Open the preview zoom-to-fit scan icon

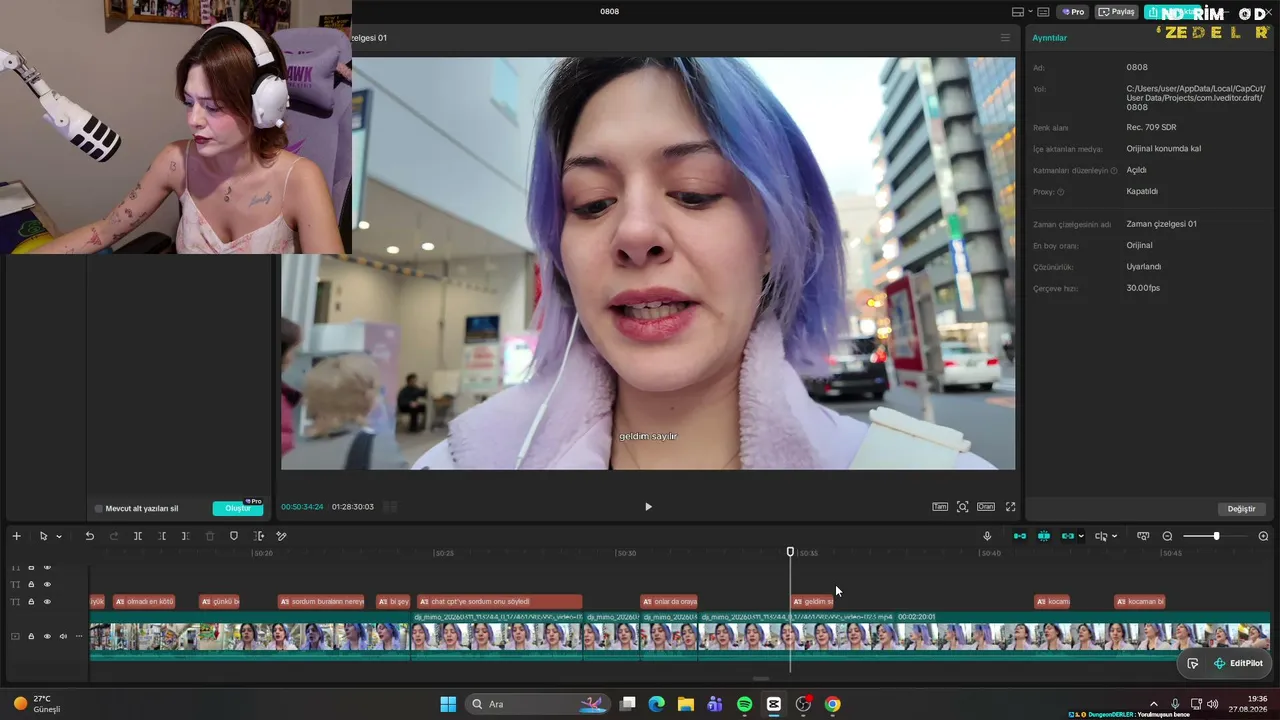[x=963, y=507]
